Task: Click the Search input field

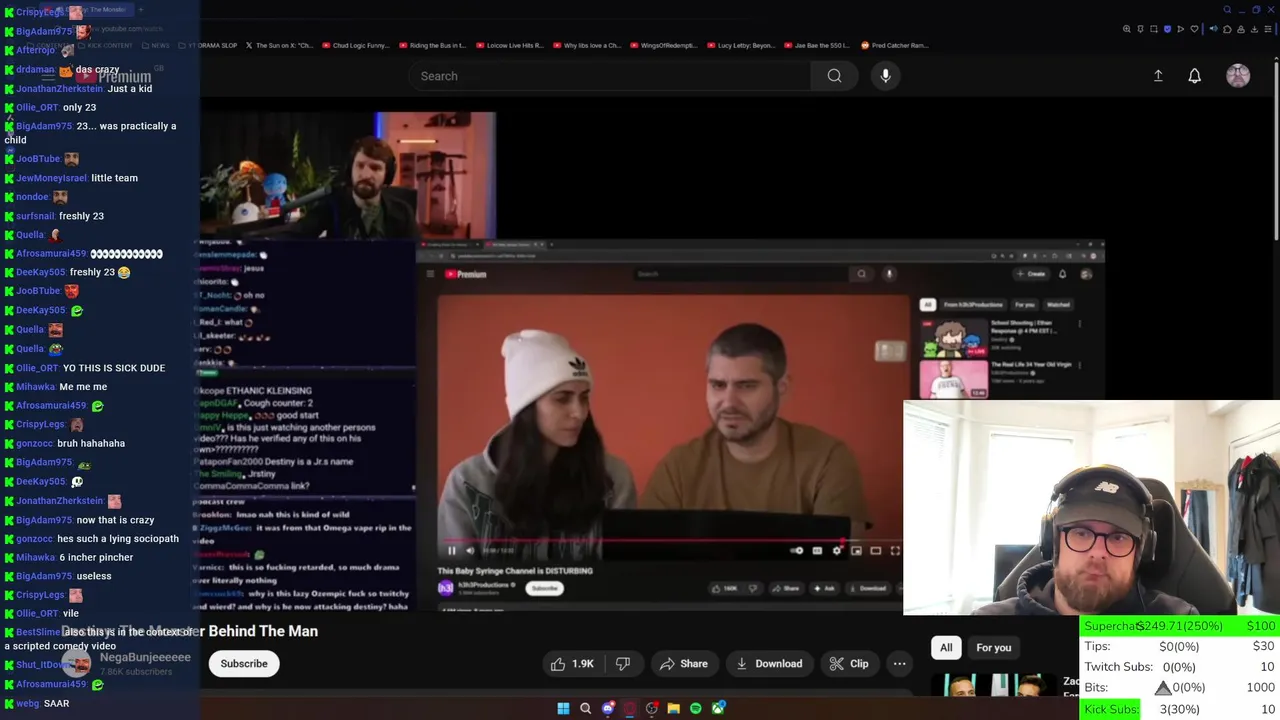Action: (x=610, y=76)
